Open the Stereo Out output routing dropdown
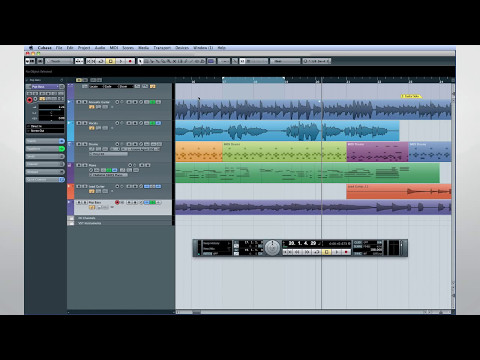This screenshot has width=480, height=360. click(45, 131)
